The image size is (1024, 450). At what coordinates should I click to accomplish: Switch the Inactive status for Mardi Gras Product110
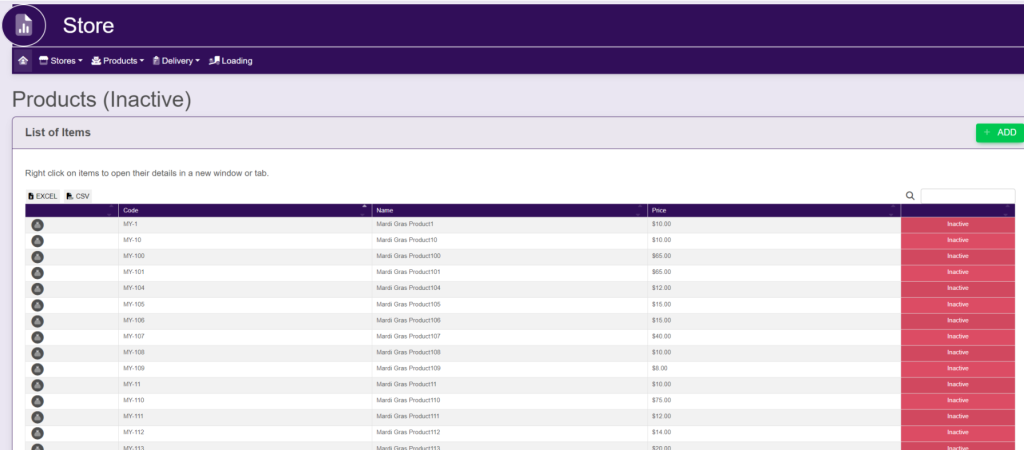click(957, 401)
